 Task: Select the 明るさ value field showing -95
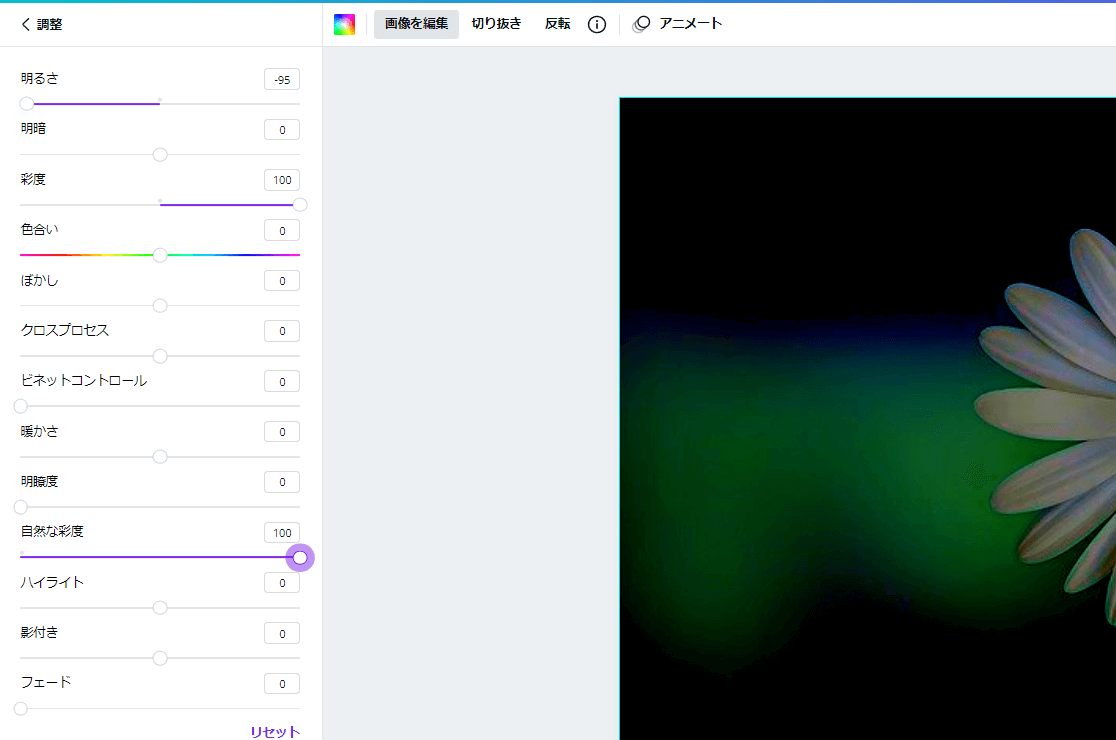coord(281,78)
